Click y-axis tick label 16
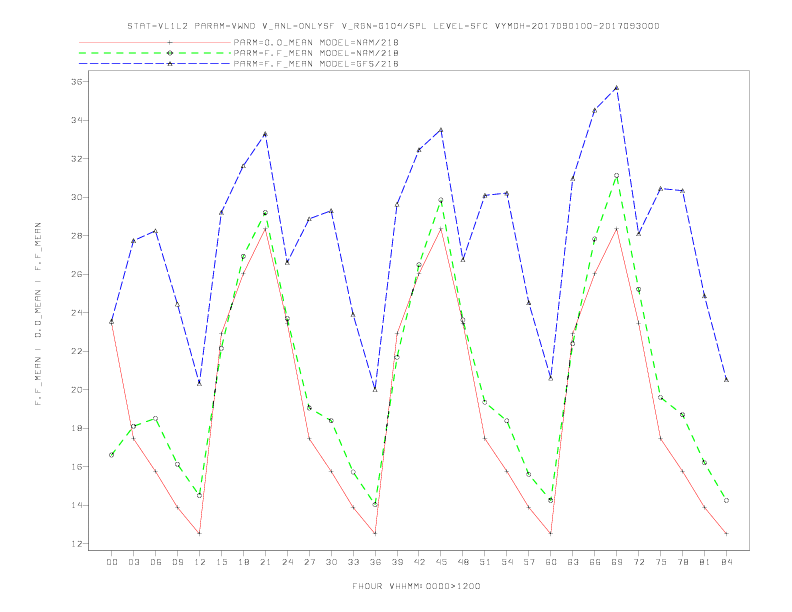This screenshot has width=792, height=612. pyautogui.click(x=77, y=467)
